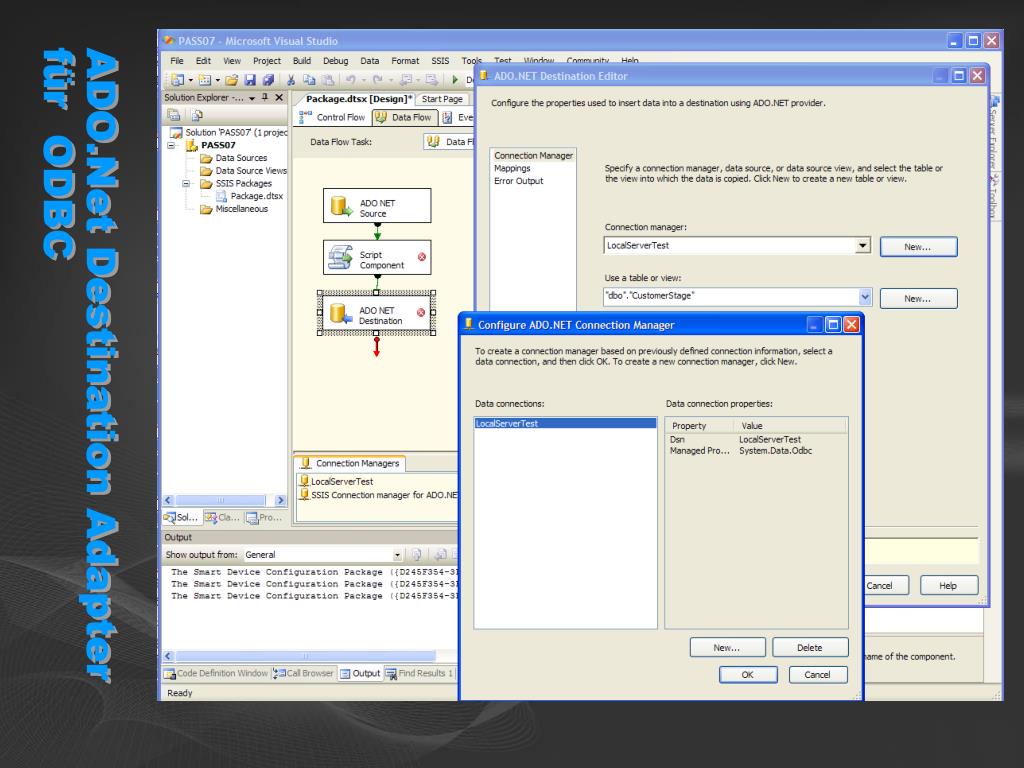Click Cancel in Configure ADO.NET Connection Manager
1024x768 pixels.
point(818,675)
